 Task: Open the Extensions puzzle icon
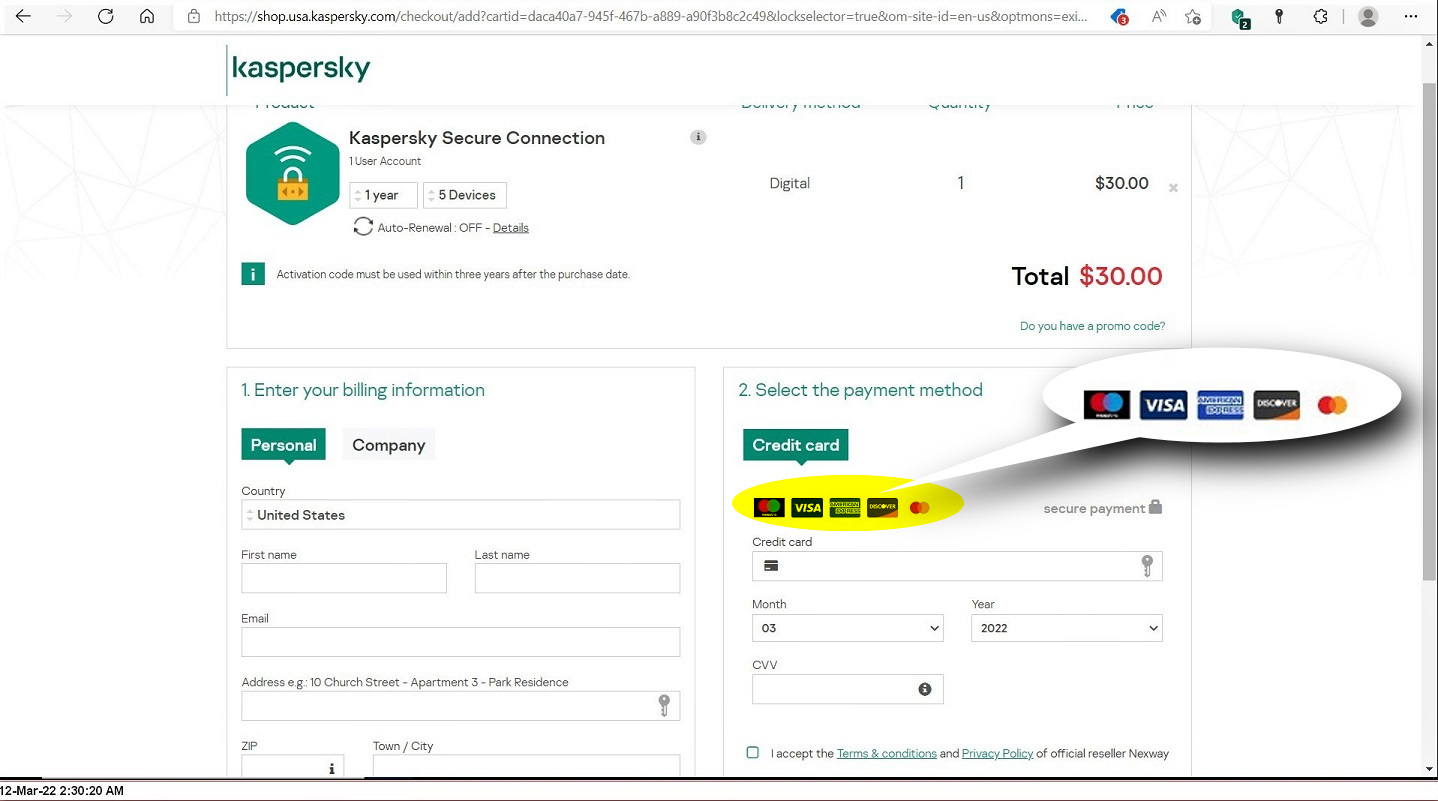coord(1320,16)
